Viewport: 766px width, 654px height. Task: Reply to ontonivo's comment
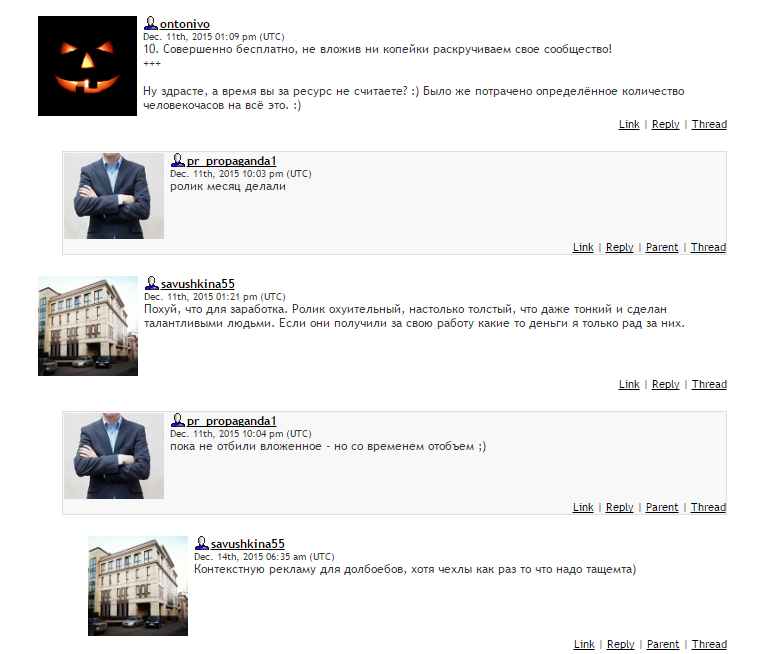click(x=665, y=124)
